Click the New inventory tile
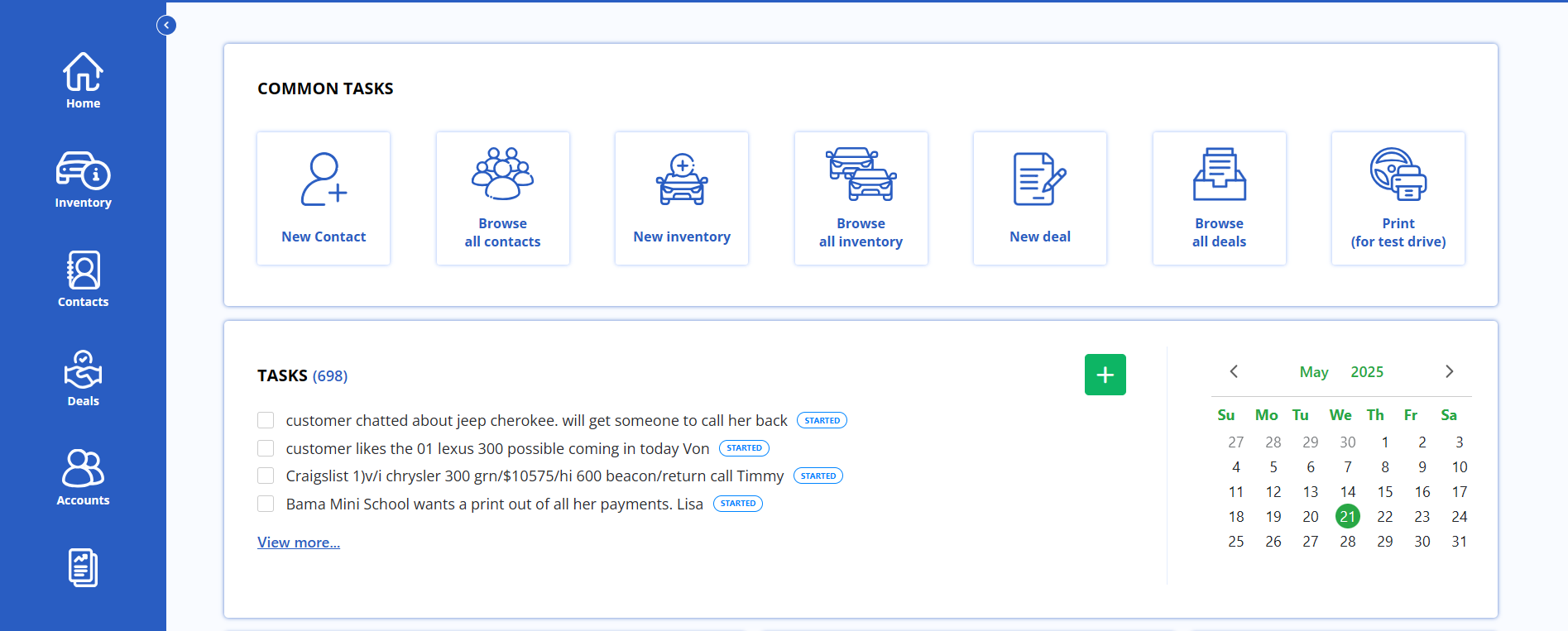The width and height of the screenshot is (1568, 631). (x=682, y=198)
